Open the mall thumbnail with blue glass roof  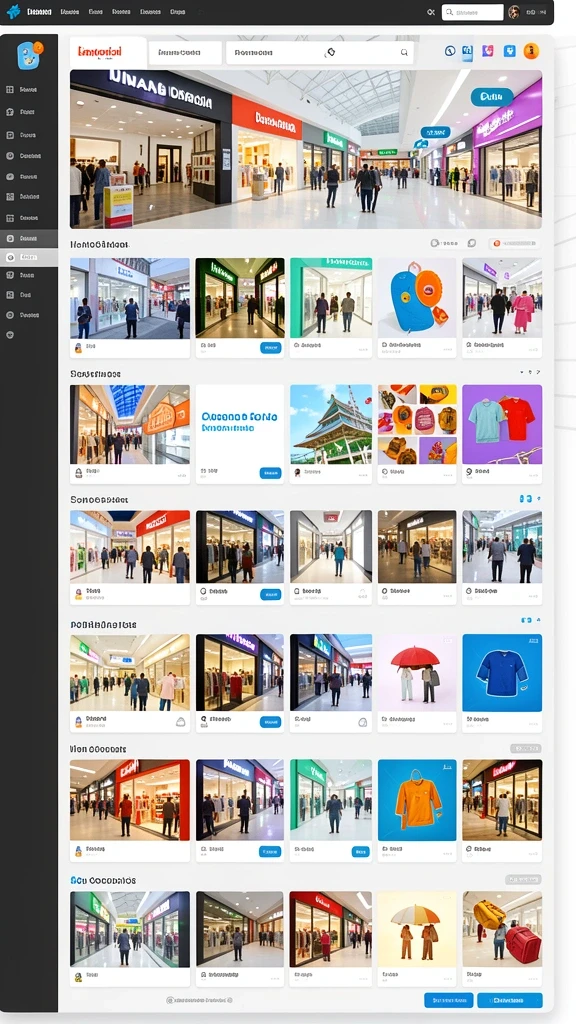click(x=130, y=424)
